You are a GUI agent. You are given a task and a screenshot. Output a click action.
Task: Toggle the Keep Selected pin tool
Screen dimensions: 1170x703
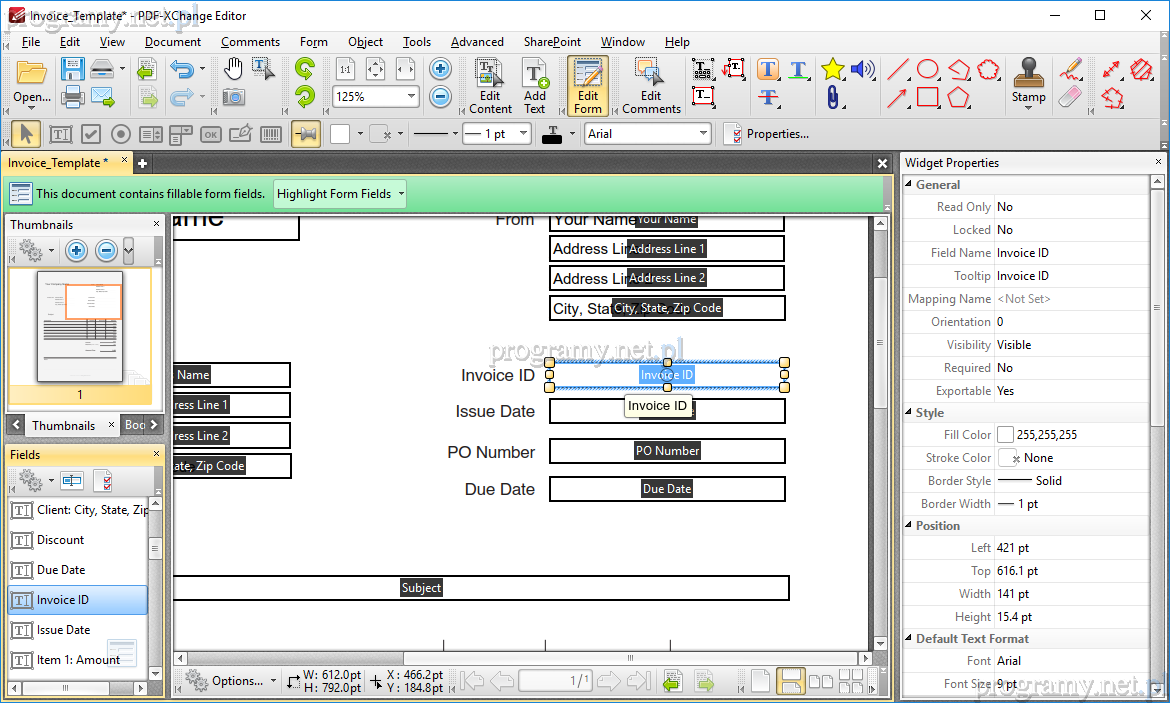tap(306, 134)
